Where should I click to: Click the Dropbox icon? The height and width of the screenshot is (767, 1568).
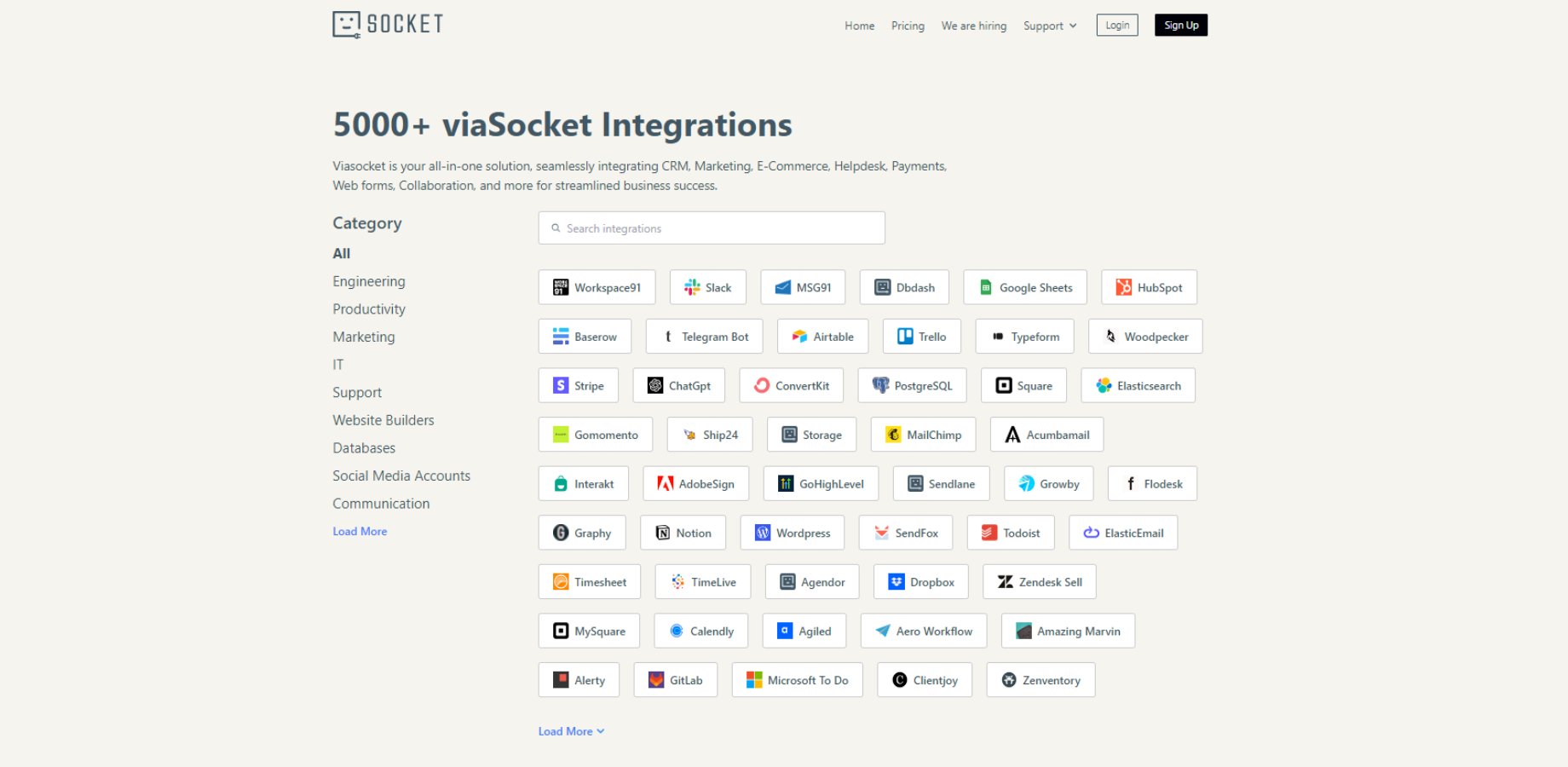coord(896,582)
